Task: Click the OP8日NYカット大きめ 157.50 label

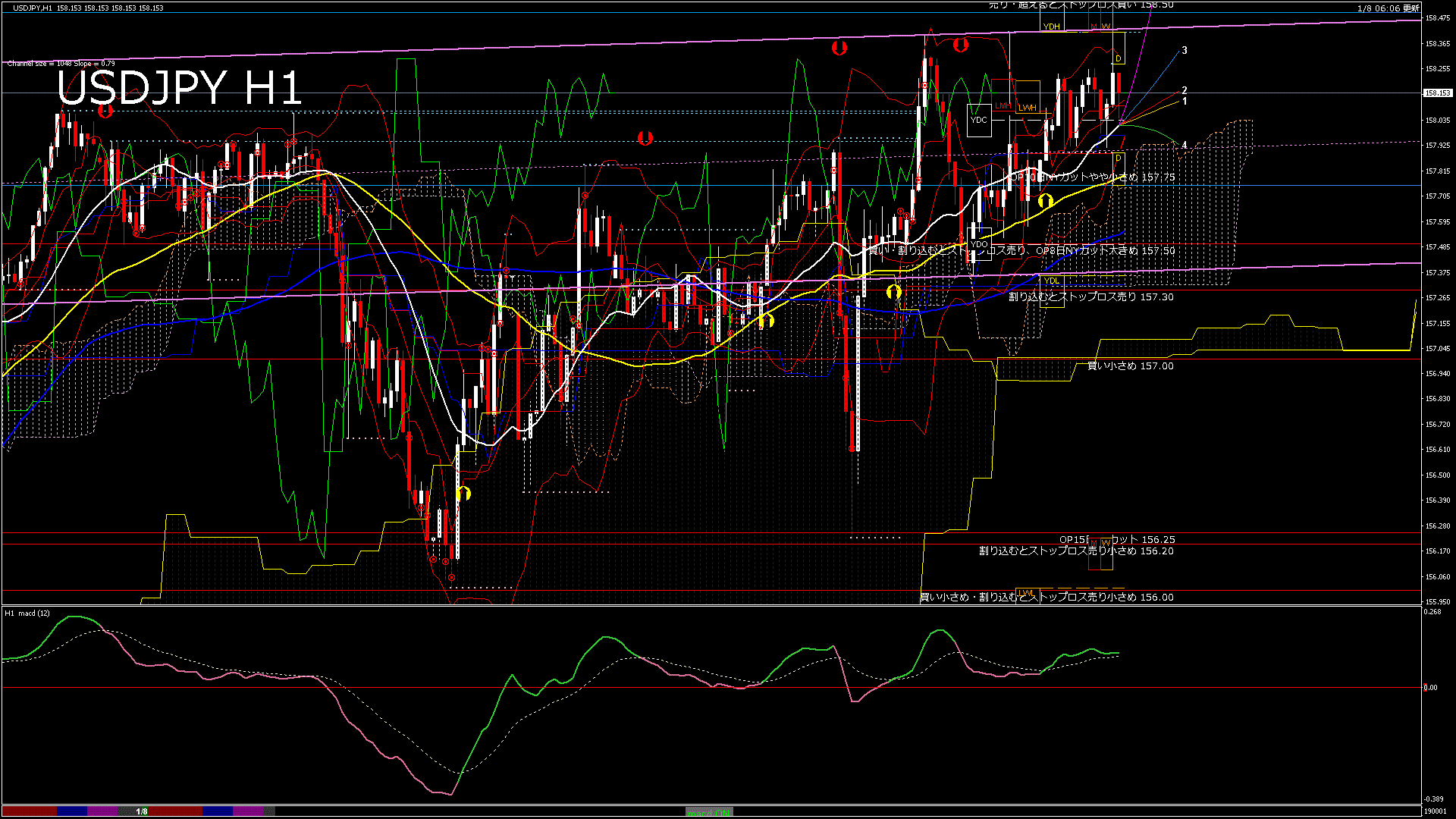Action: [1106, 250]
